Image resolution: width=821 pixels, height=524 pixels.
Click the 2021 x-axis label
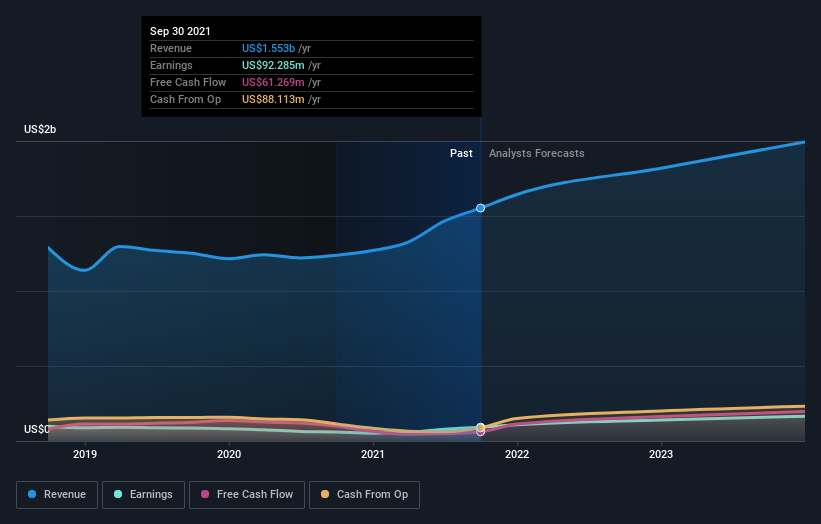pyautogui.click(x=373, y=454)
